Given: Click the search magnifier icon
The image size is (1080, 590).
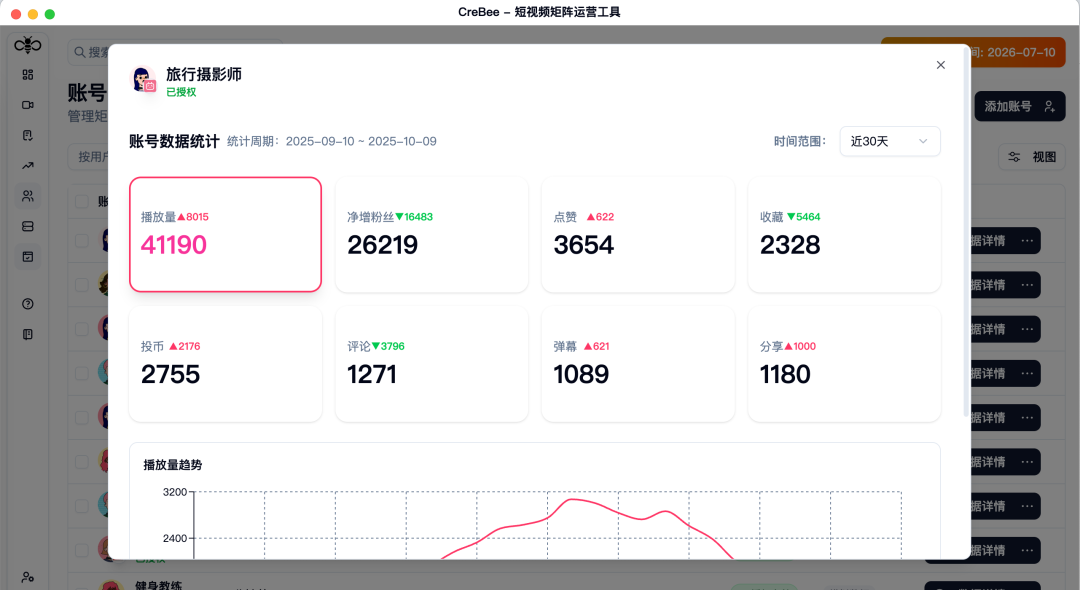Looking at the screenshot, I should click(80, 52).
